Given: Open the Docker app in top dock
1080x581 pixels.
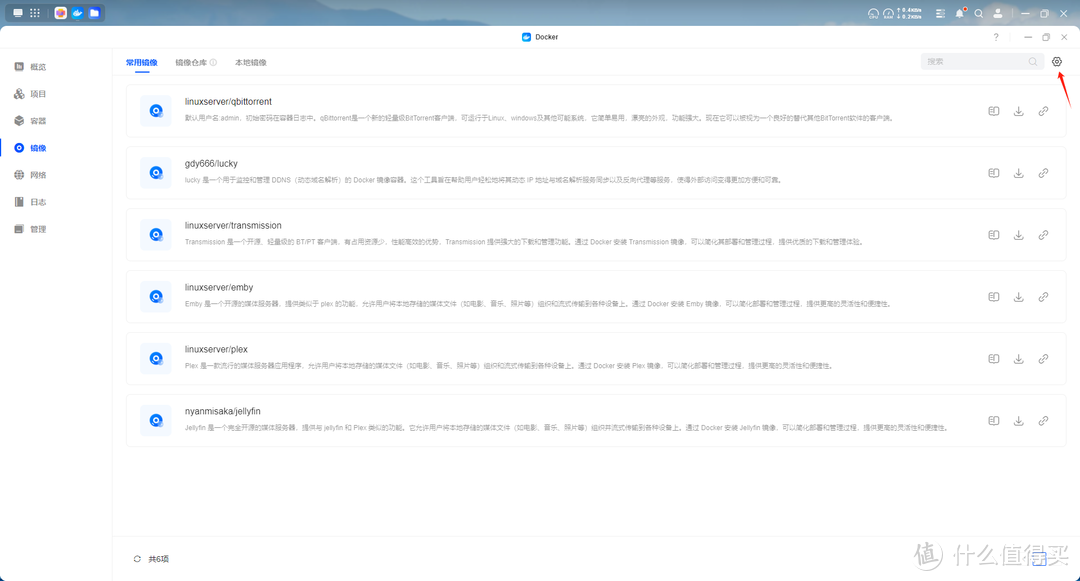Looking at the screenshot, I should (78, 13).
